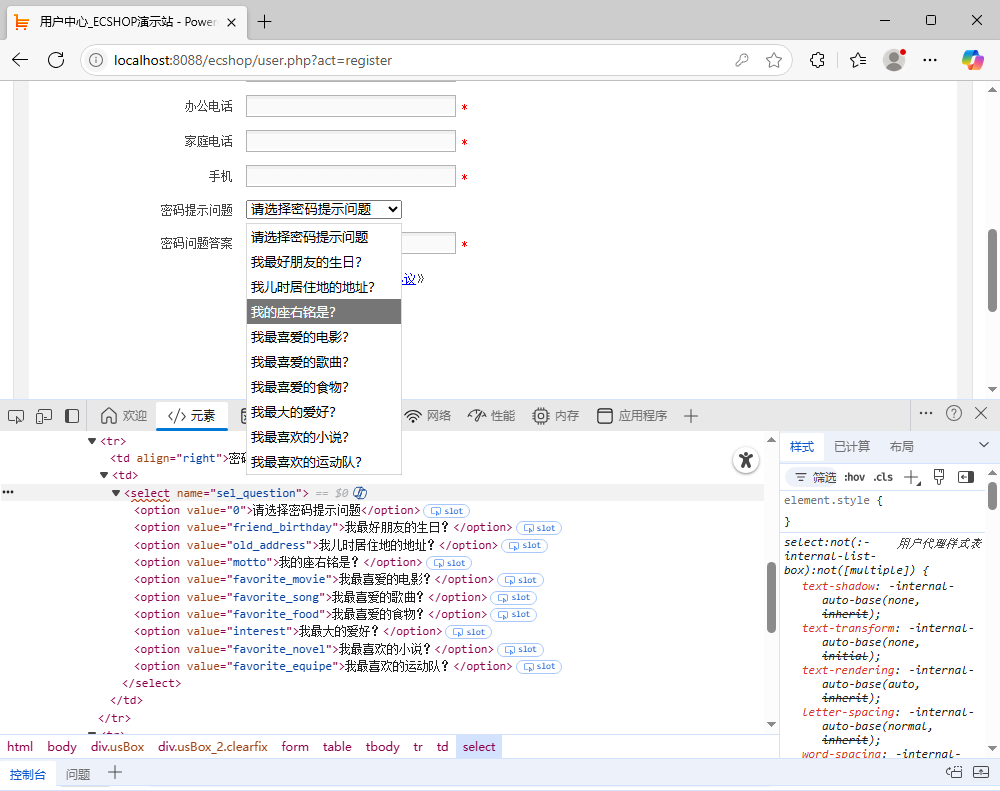Screen dimensions: 1000x791
Task: Open the extensions puzzle icon
Action: (817, 60)
